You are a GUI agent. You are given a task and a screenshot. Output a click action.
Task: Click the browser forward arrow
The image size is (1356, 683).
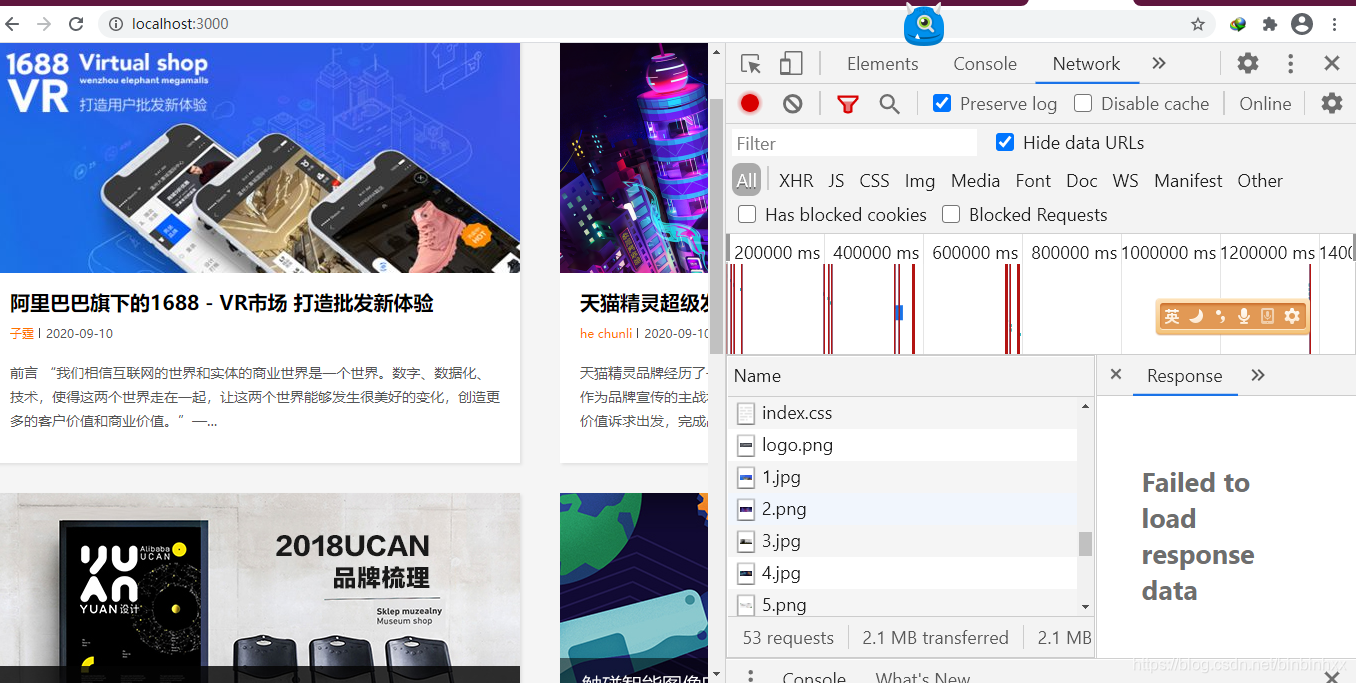pos(44,24)
